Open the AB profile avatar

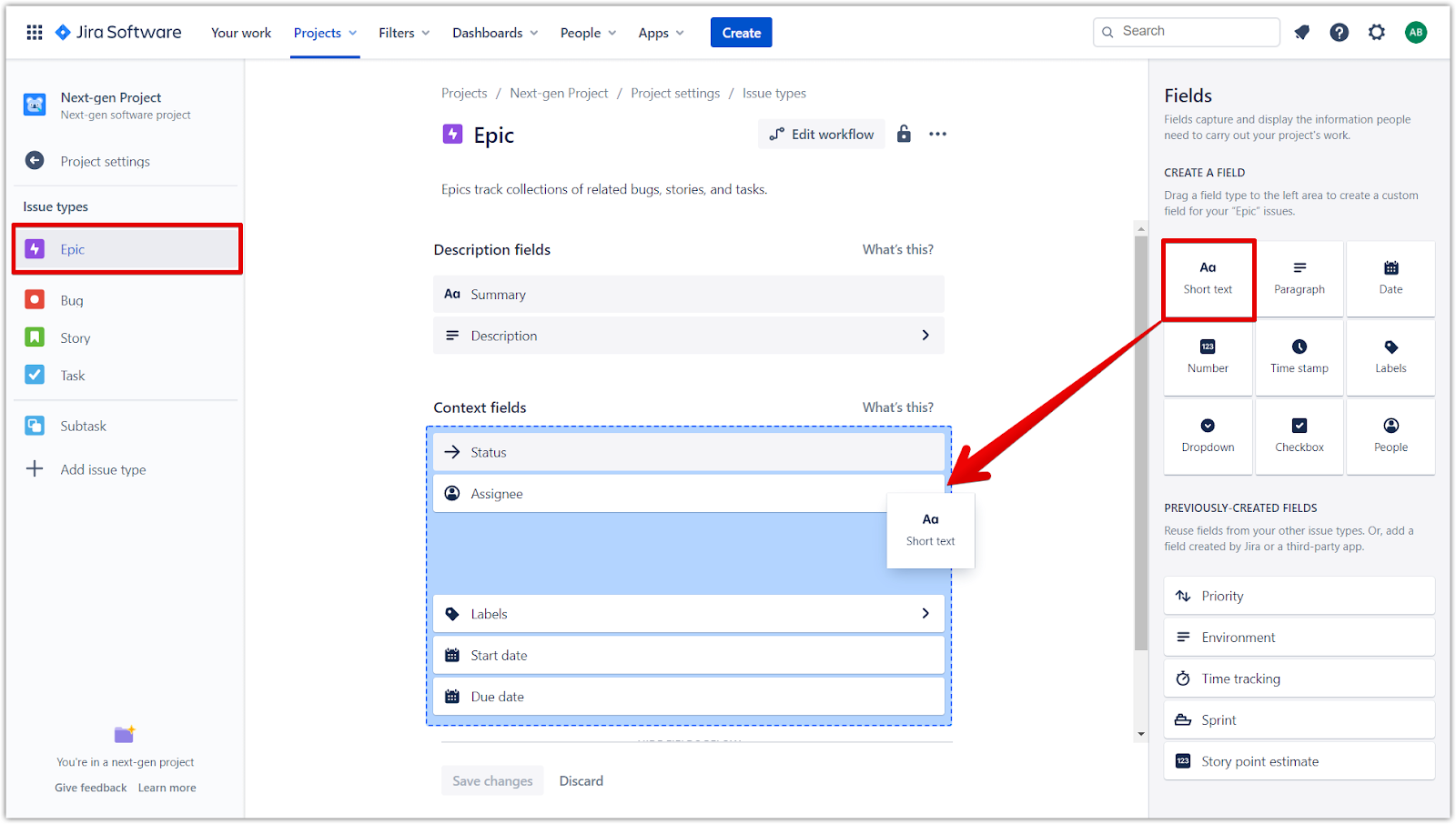(x=1416, y=33)
